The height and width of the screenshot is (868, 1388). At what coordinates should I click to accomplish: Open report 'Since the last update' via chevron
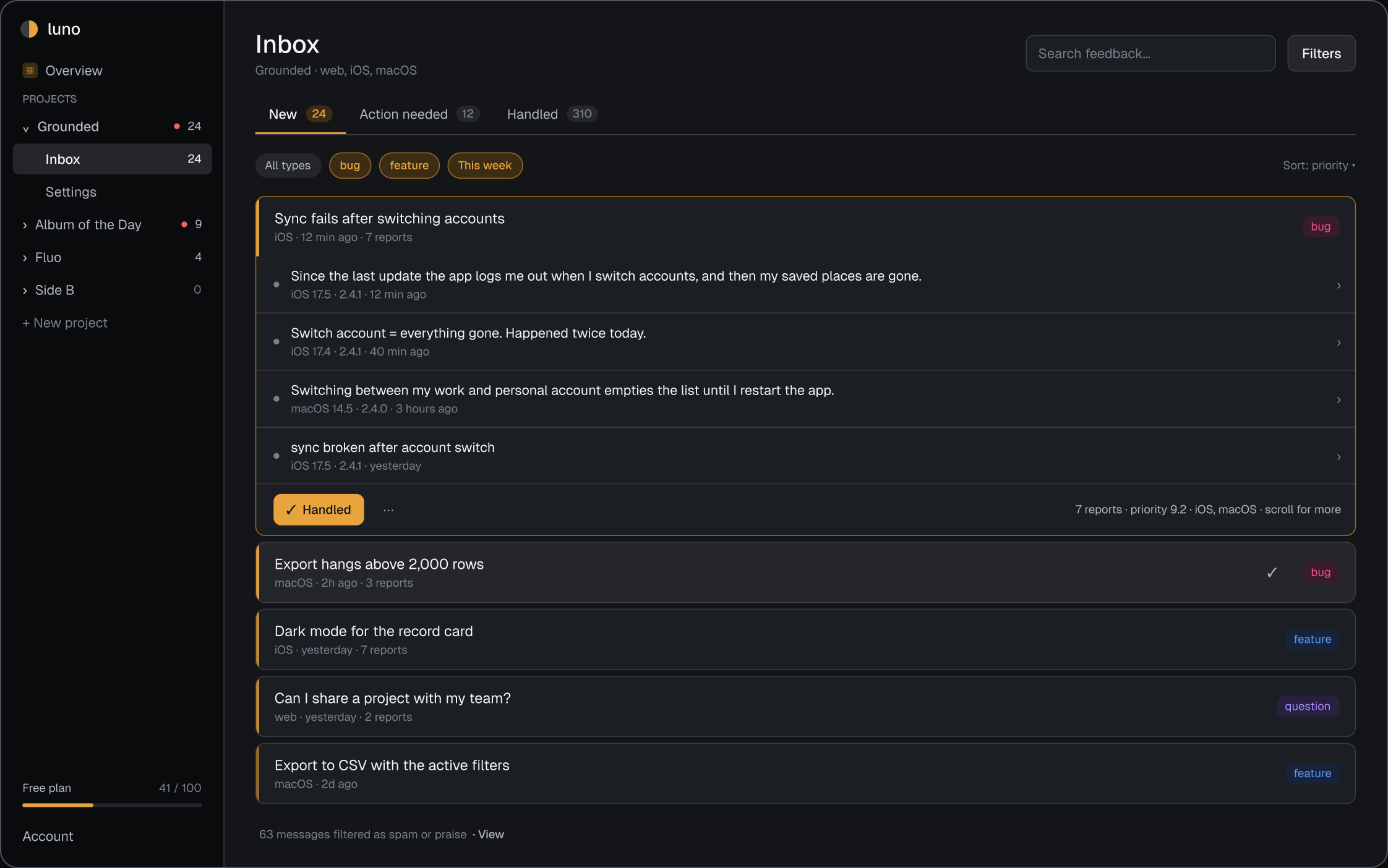pyautogui.click(x=1339, y=286)
